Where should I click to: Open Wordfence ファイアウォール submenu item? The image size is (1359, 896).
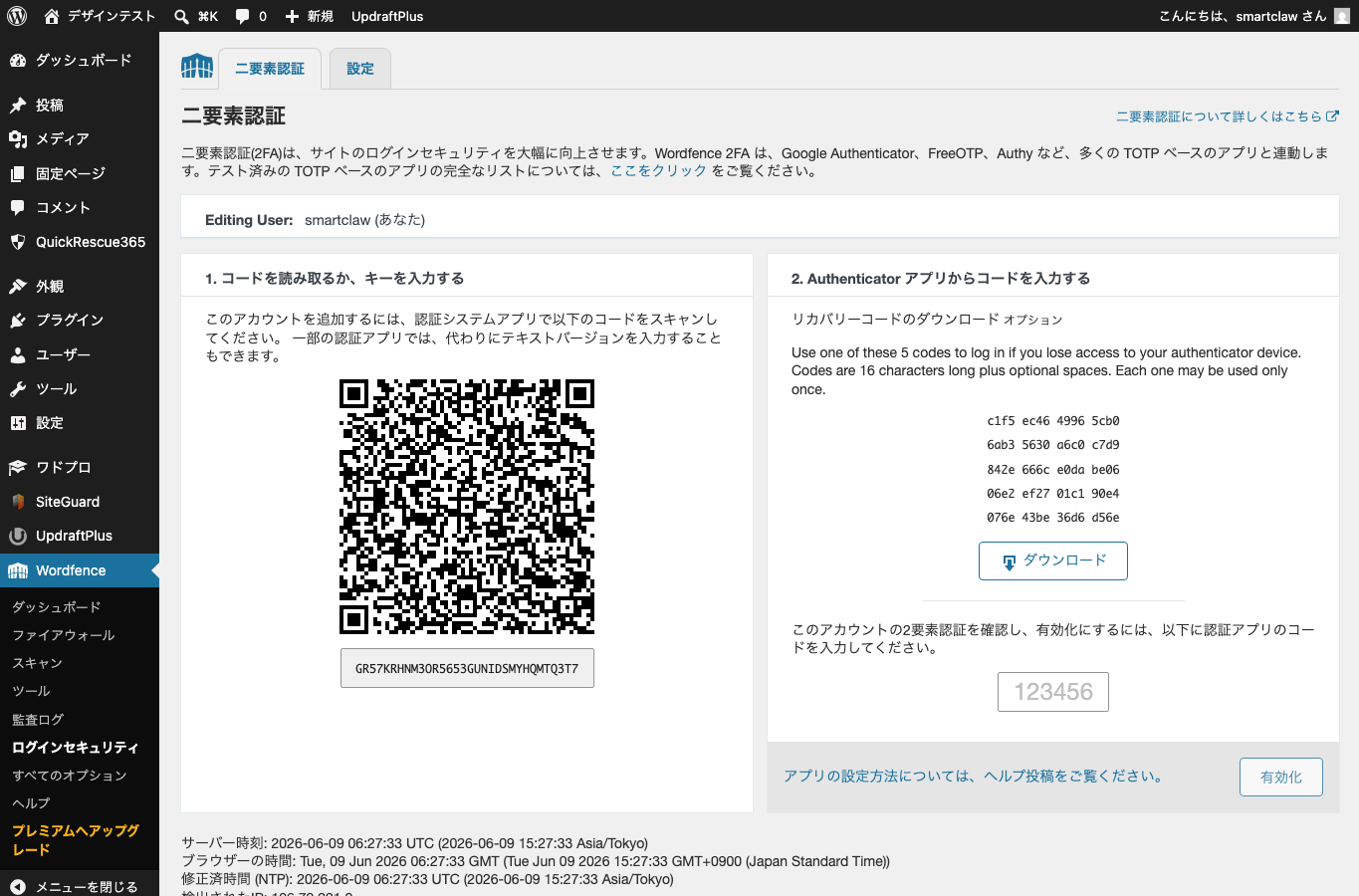tap(64, 635)
